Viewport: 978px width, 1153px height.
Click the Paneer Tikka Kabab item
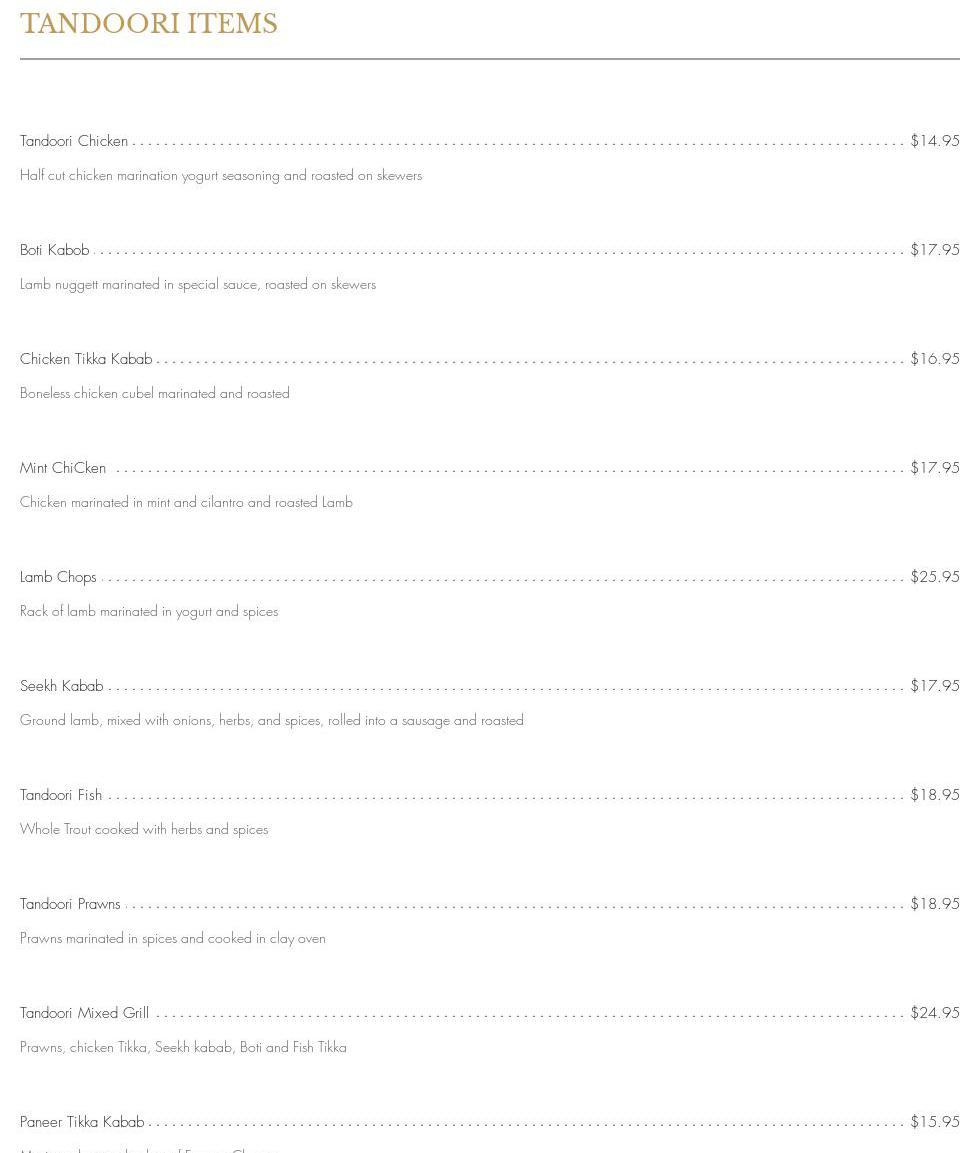tap(82, 1122)
